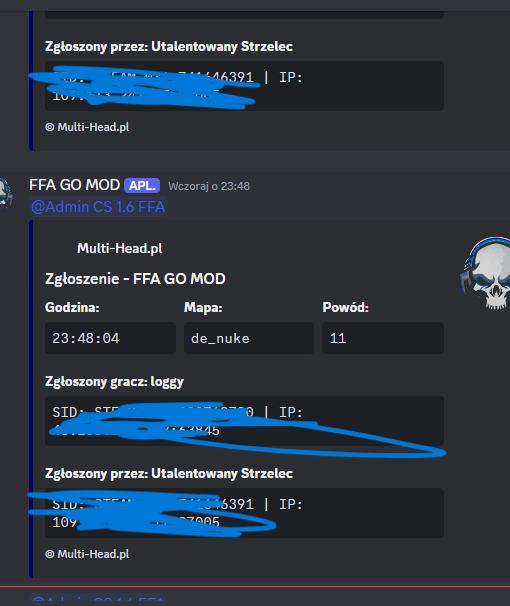This screenshot has height=606, width=510.
Task: Click the red new-messages divider line
Action: click(255, 586)
